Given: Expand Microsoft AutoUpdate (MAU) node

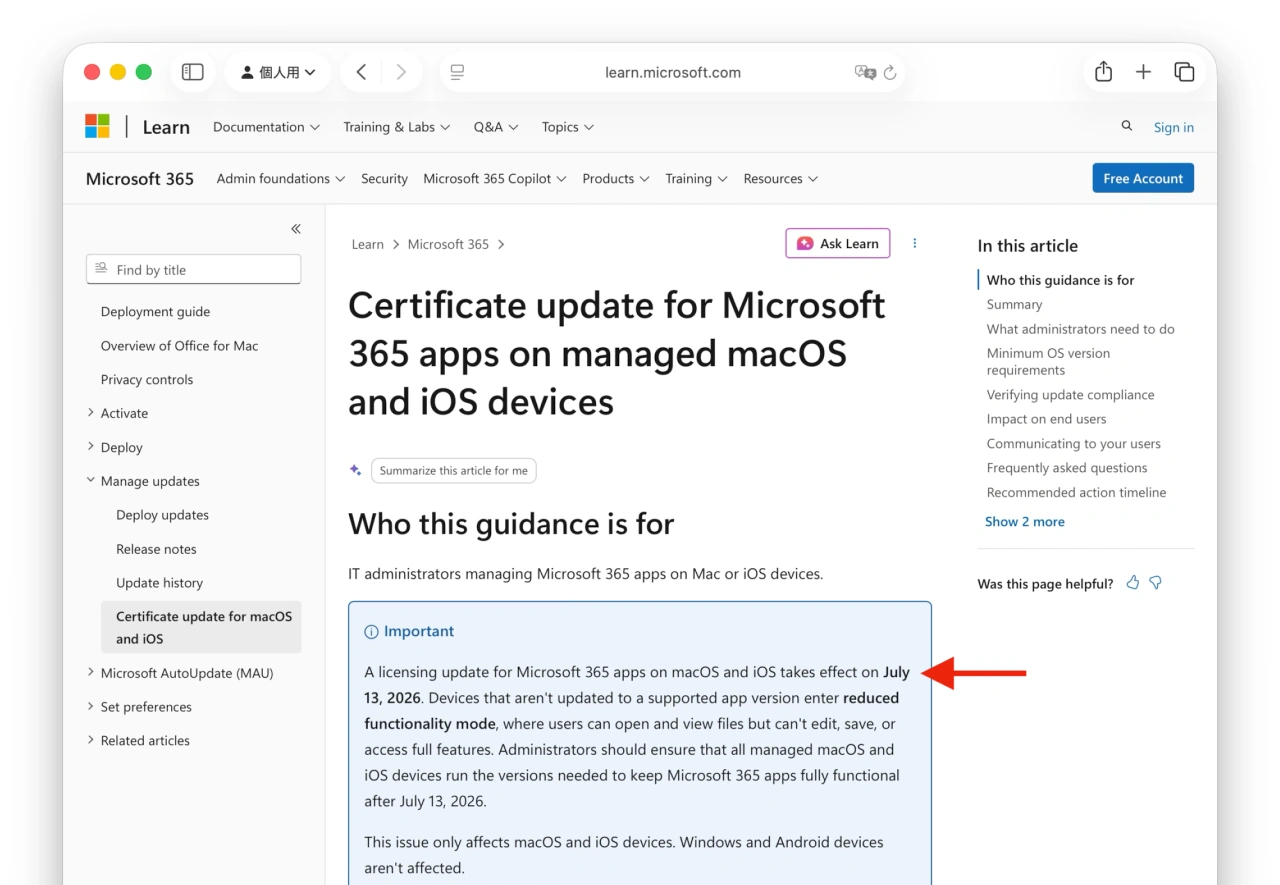Looking at the screenshot, I should coord(180,673).
